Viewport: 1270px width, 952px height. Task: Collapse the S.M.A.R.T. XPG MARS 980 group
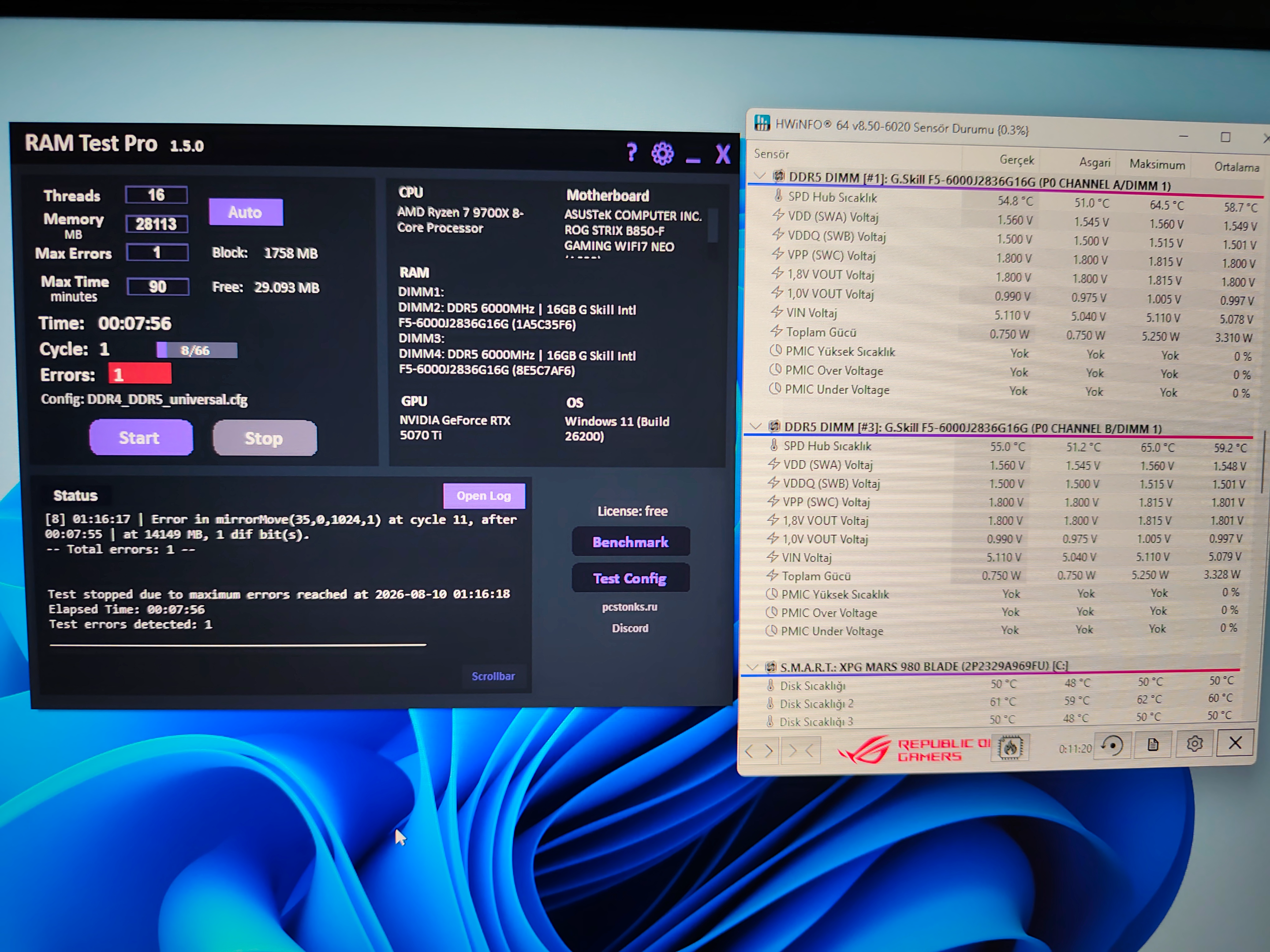coord(752,667)
